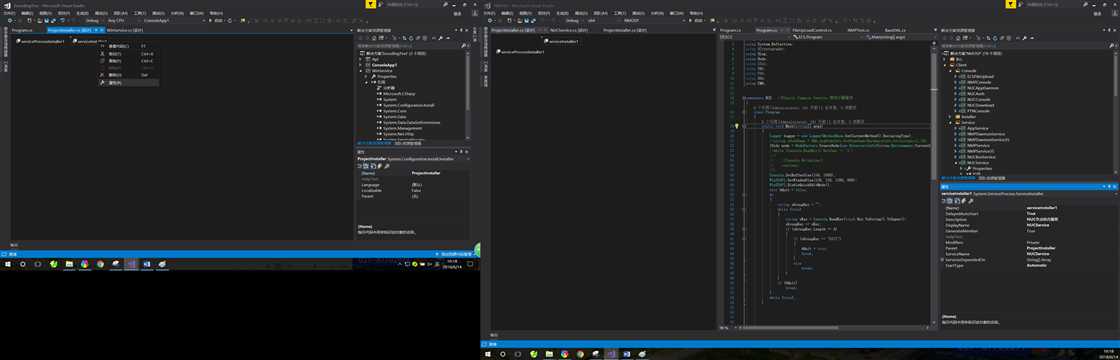The image size is (1120, 360).
Task: Click the Property Pages wrench in left Properties panel
Action: 387,166
